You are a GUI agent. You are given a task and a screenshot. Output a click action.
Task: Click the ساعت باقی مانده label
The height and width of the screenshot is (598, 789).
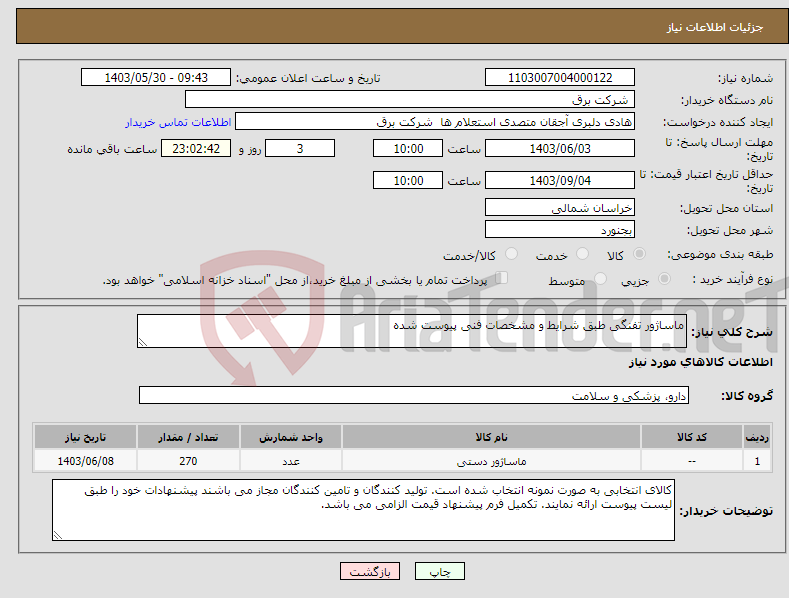112,150
